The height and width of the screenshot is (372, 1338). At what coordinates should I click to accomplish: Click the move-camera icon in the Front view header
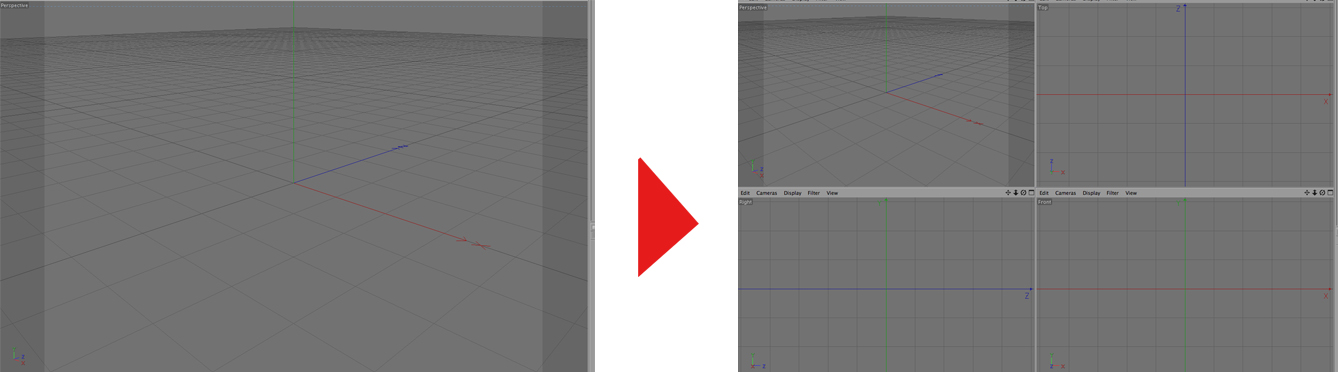click(x=1307, y=193)
